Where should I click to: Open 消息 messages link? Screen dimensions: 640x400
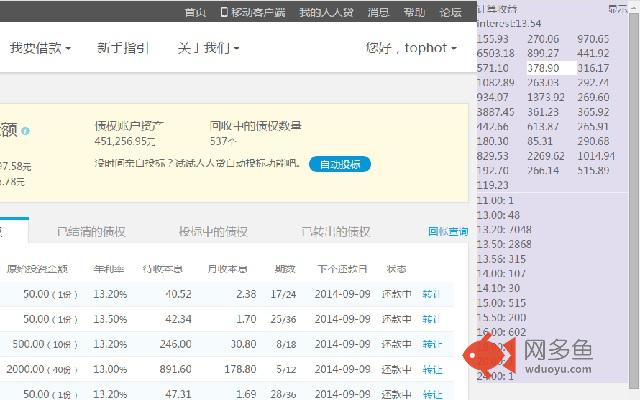click(378, 12)
